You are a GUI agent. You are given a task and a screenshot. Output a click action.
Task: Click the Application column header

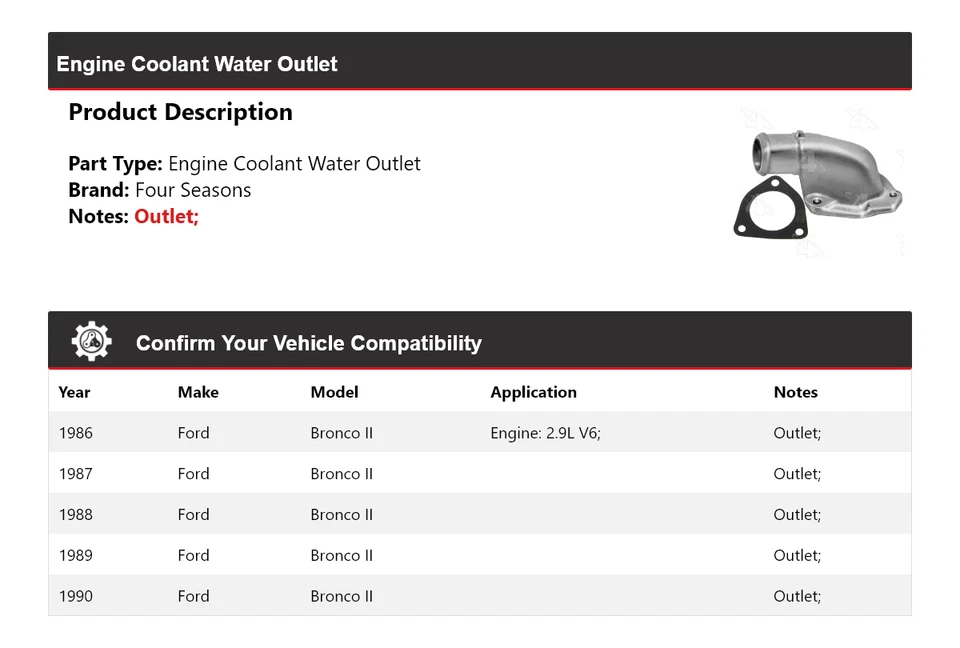pos(533,392)
